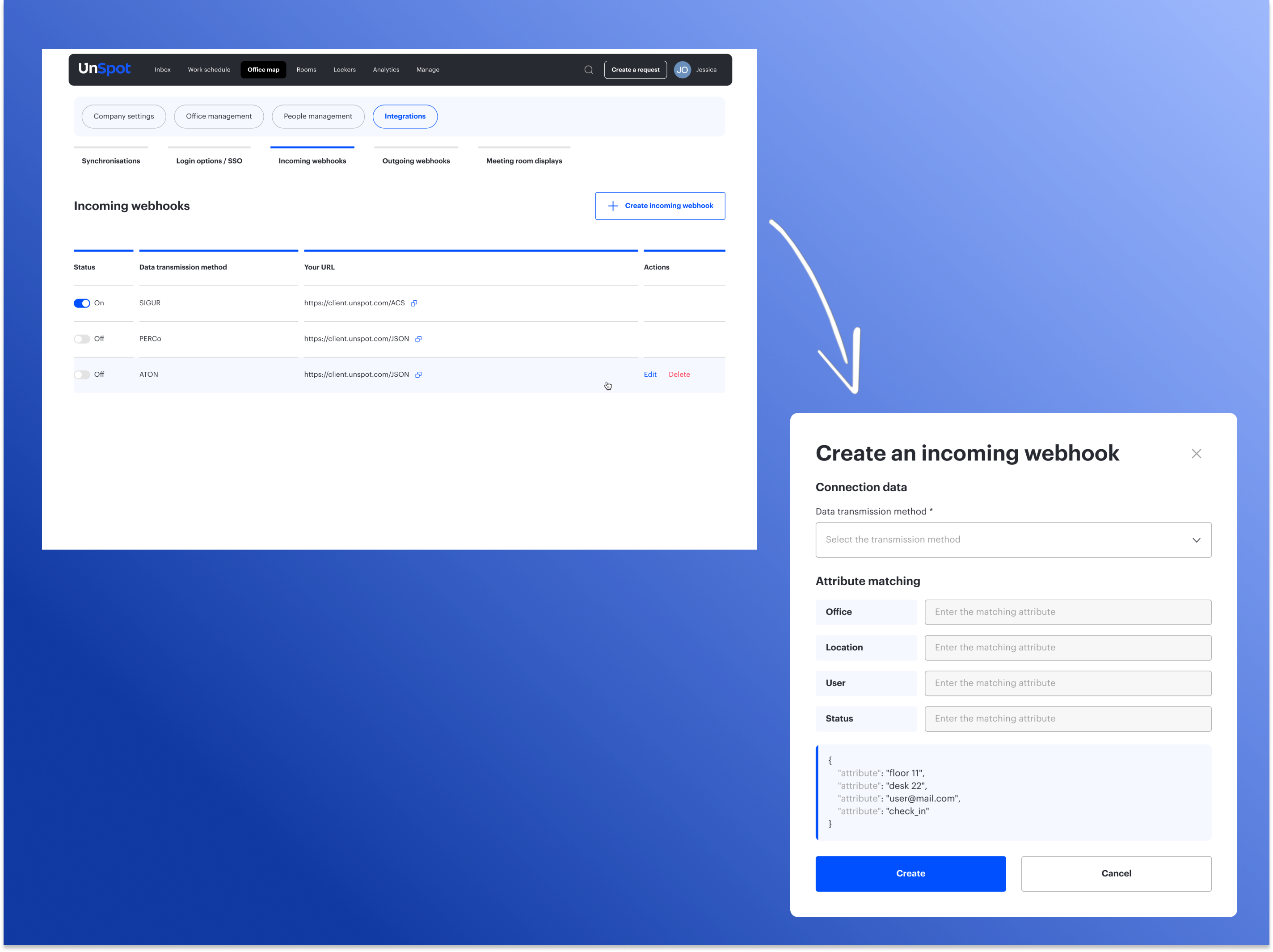Close the Create an incoming webhook dialog
This screenshot has height=952, width=1273.
click(1196, 454)
